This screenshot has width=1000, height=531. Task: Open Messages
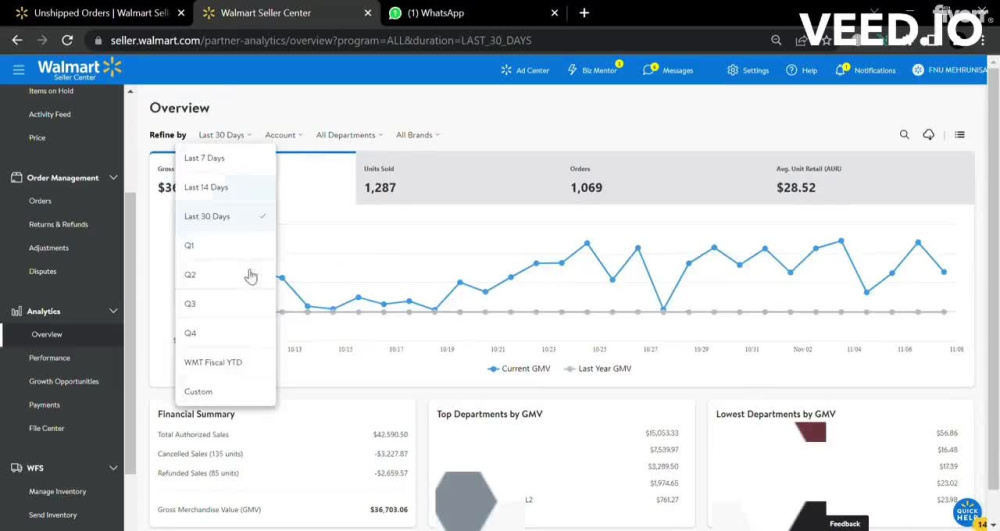point(668,70)
